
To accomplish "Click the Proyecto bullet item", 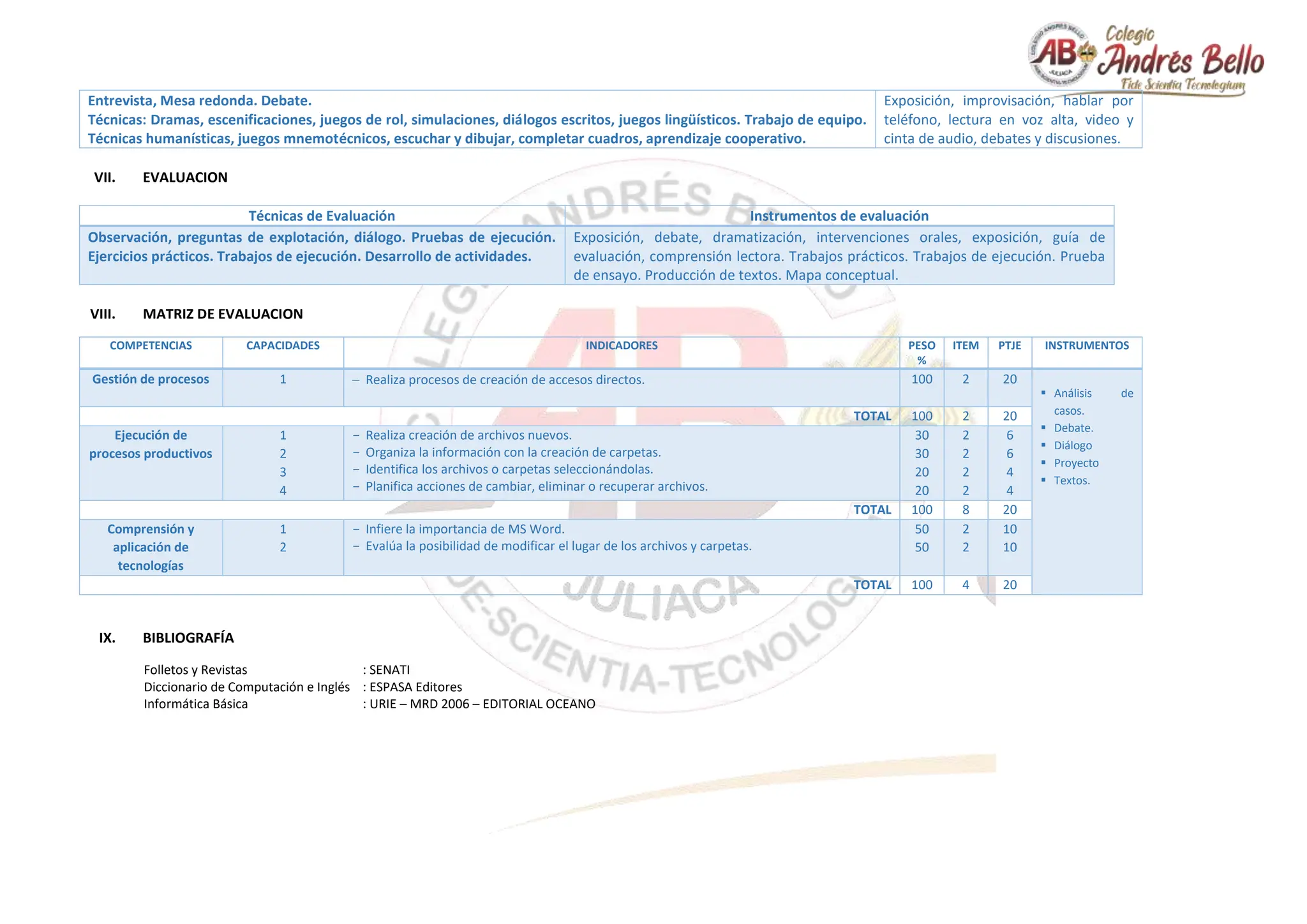I will point(1076,463).
